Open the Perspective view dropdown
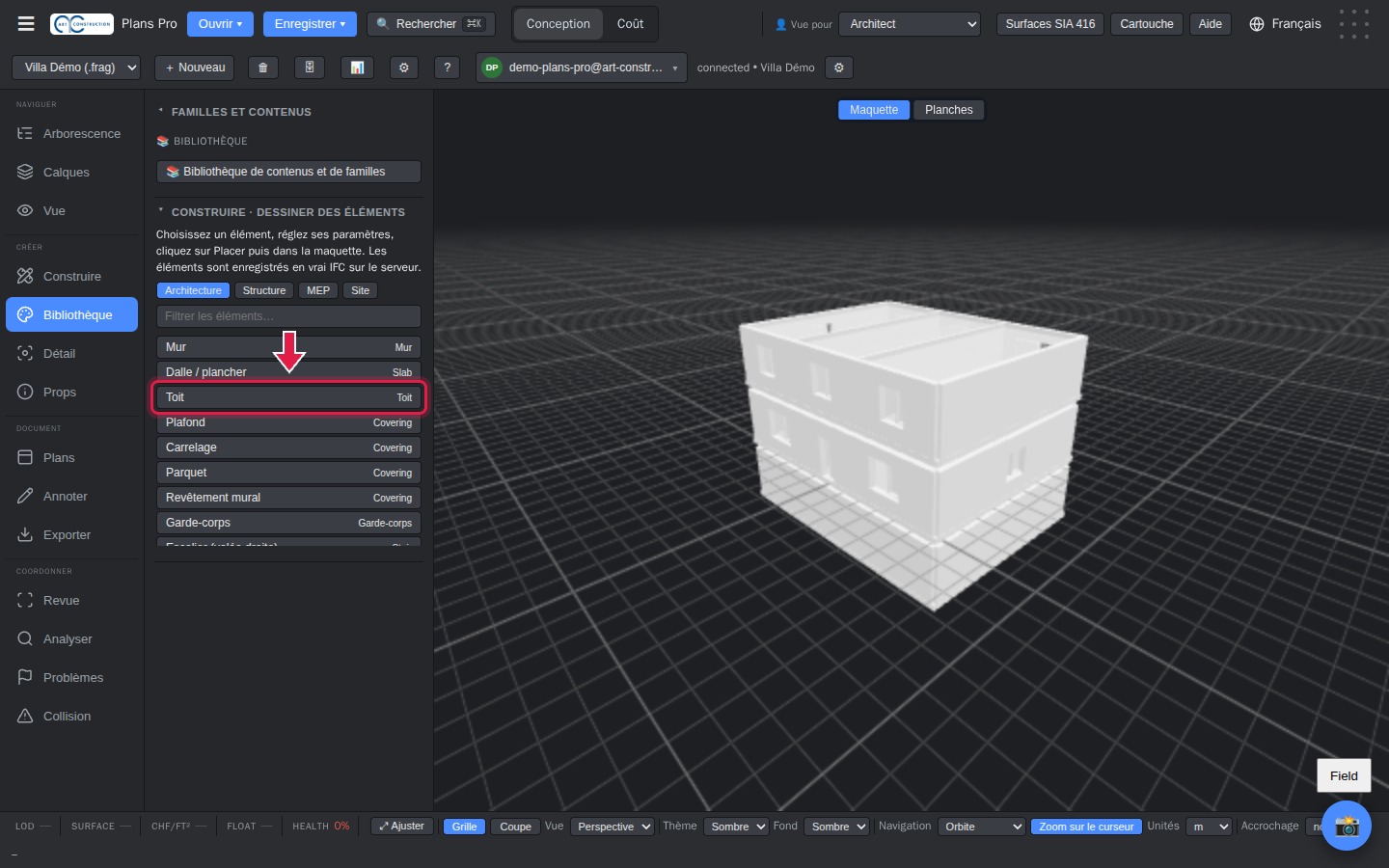Screen dimensions: 1389x868 (613, 827)
